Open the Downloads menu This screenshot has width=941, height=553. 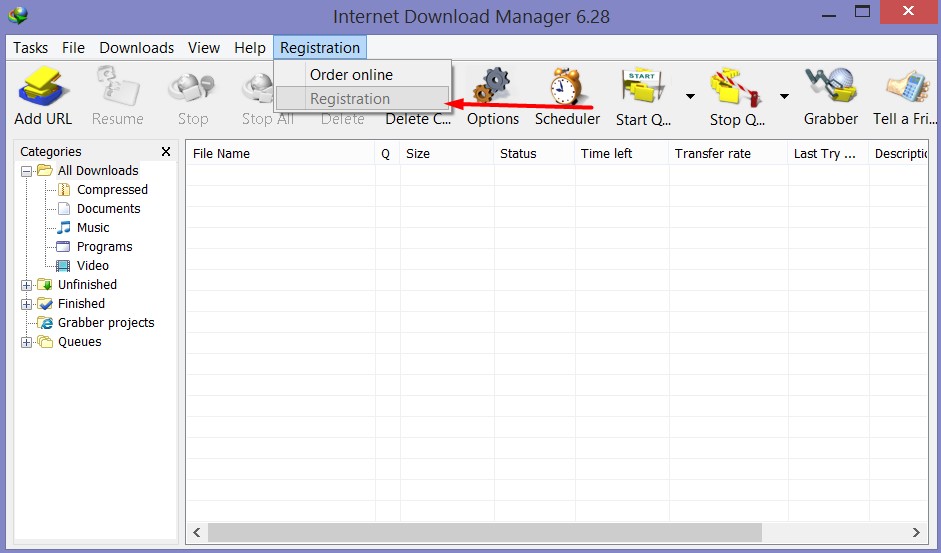[137, 47]
